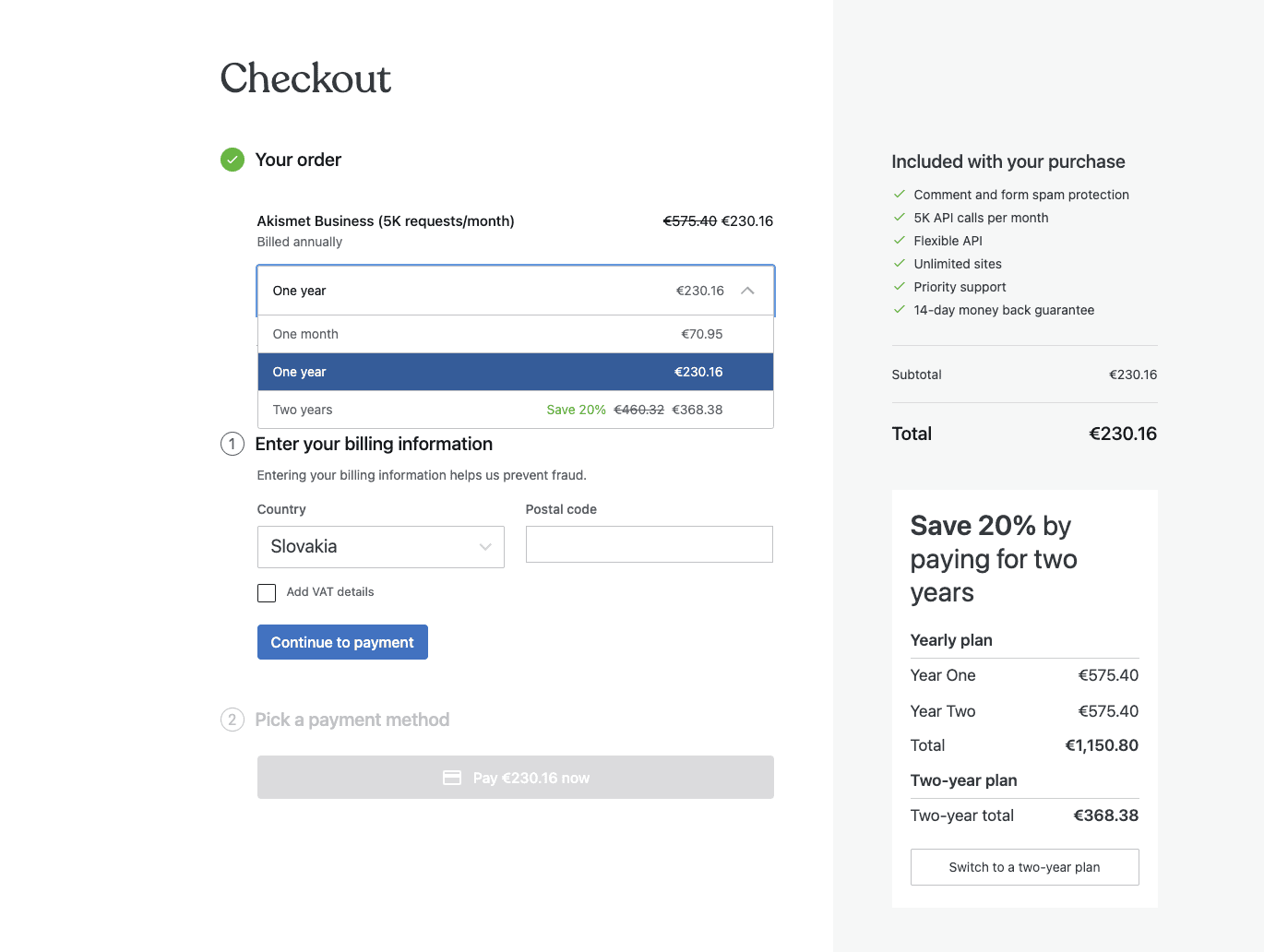Click the step 2 circle number icon
The width and height of the screenshot is (1264, 952).
pos(233,720)
